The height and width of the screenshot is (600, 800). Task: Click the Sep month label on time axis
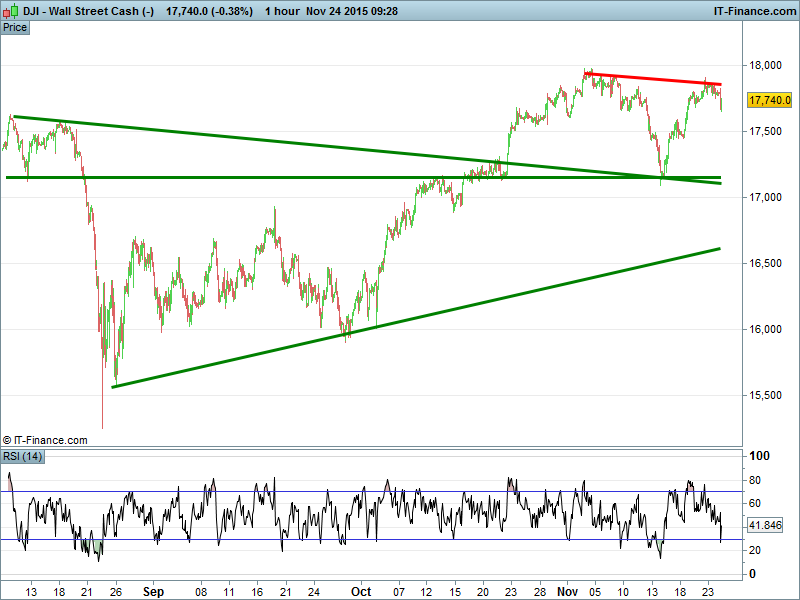pyautogui.click(x=152, y=591)
